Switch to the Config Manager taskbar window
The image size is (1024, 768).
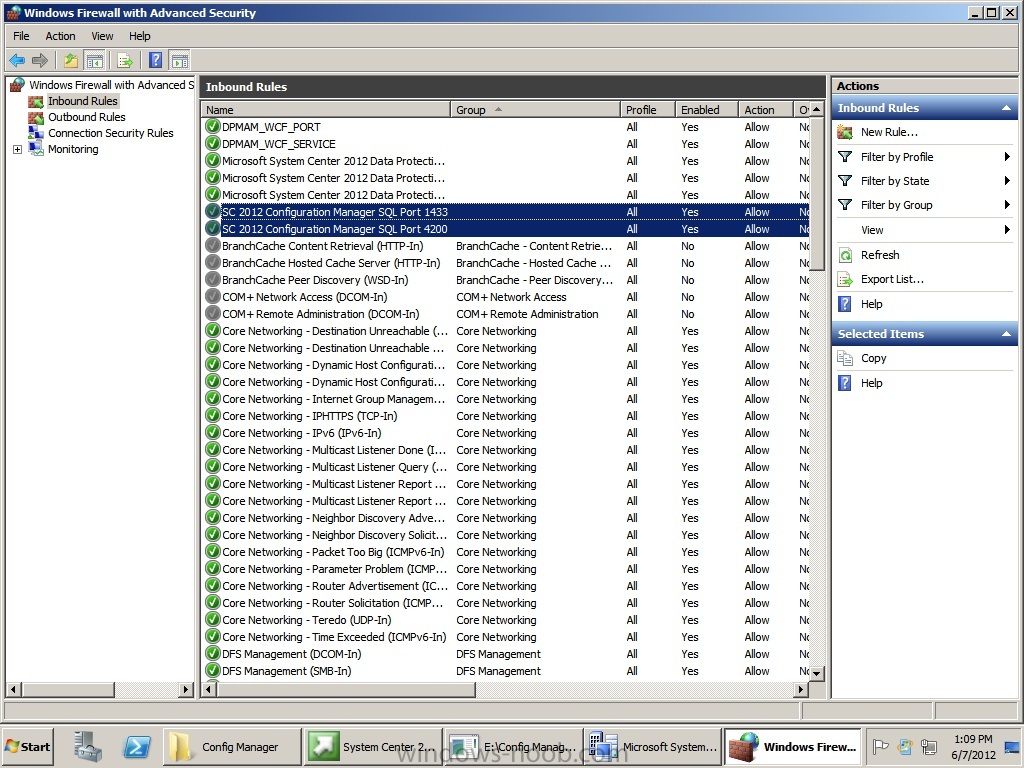[x=231, y=746]
